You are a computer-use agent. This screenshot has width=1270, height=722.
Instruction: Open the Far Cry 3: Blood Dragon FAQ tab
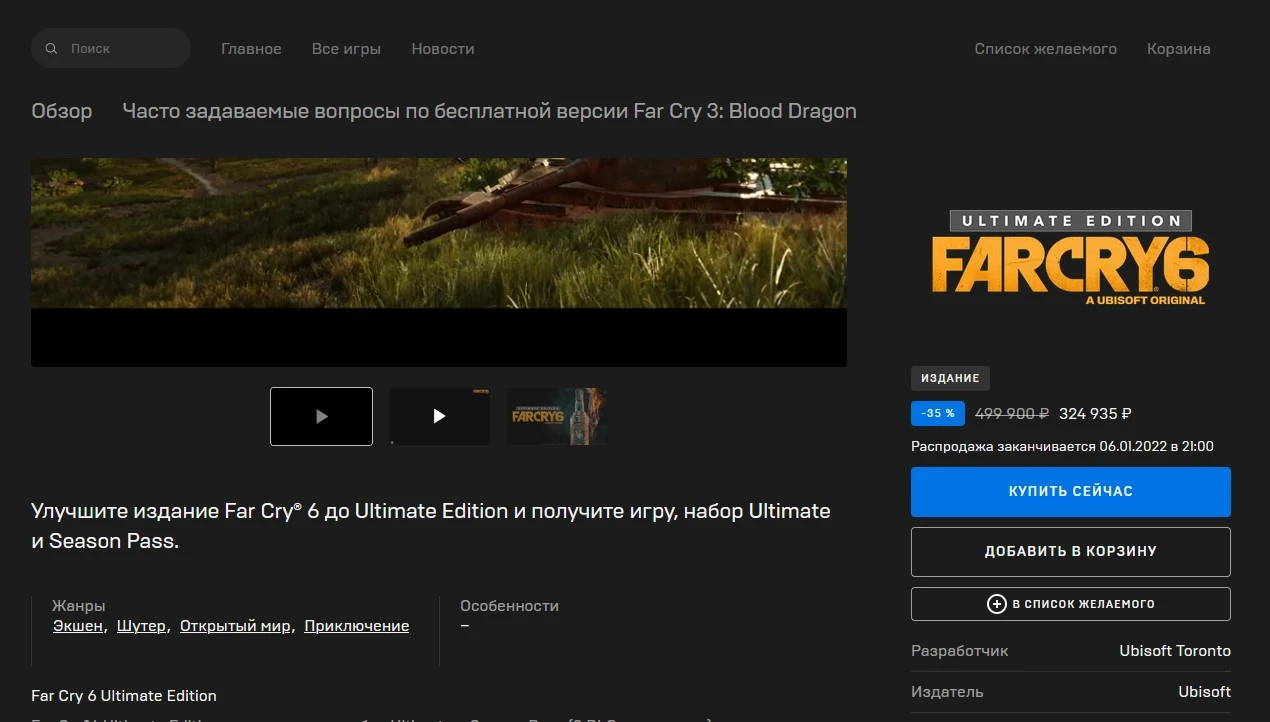coord(489,111)
